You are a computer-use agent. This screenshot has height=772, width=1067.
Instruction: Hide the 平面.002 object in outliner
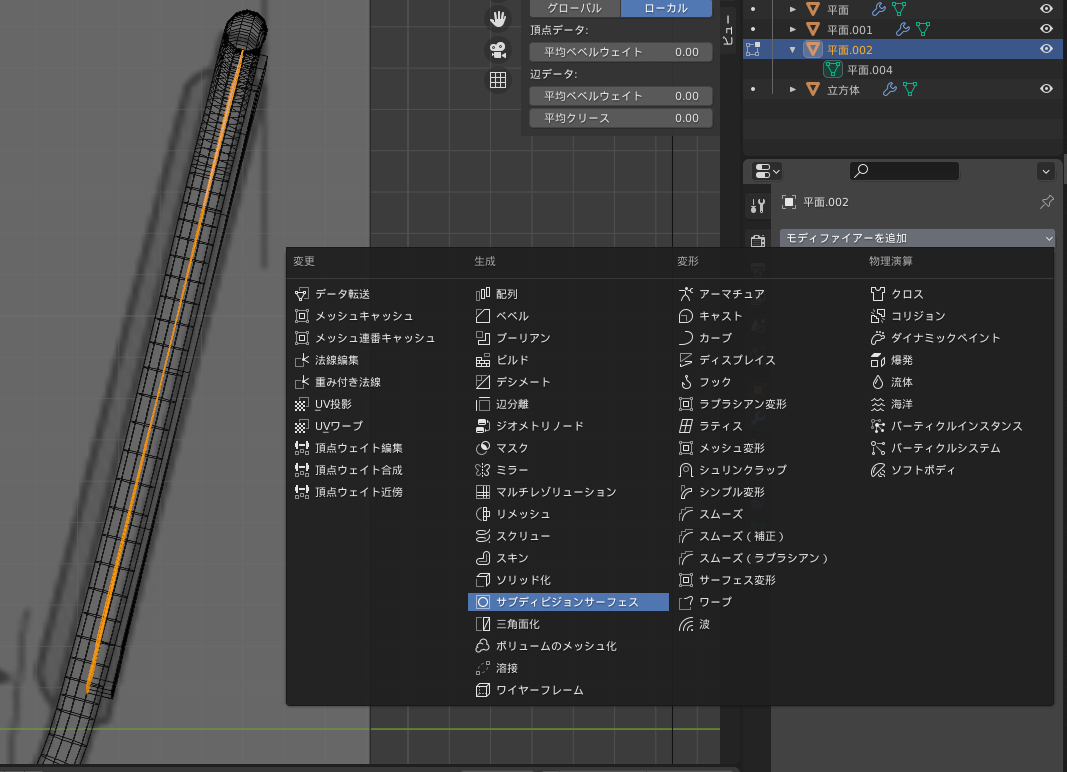point(1046,49)
